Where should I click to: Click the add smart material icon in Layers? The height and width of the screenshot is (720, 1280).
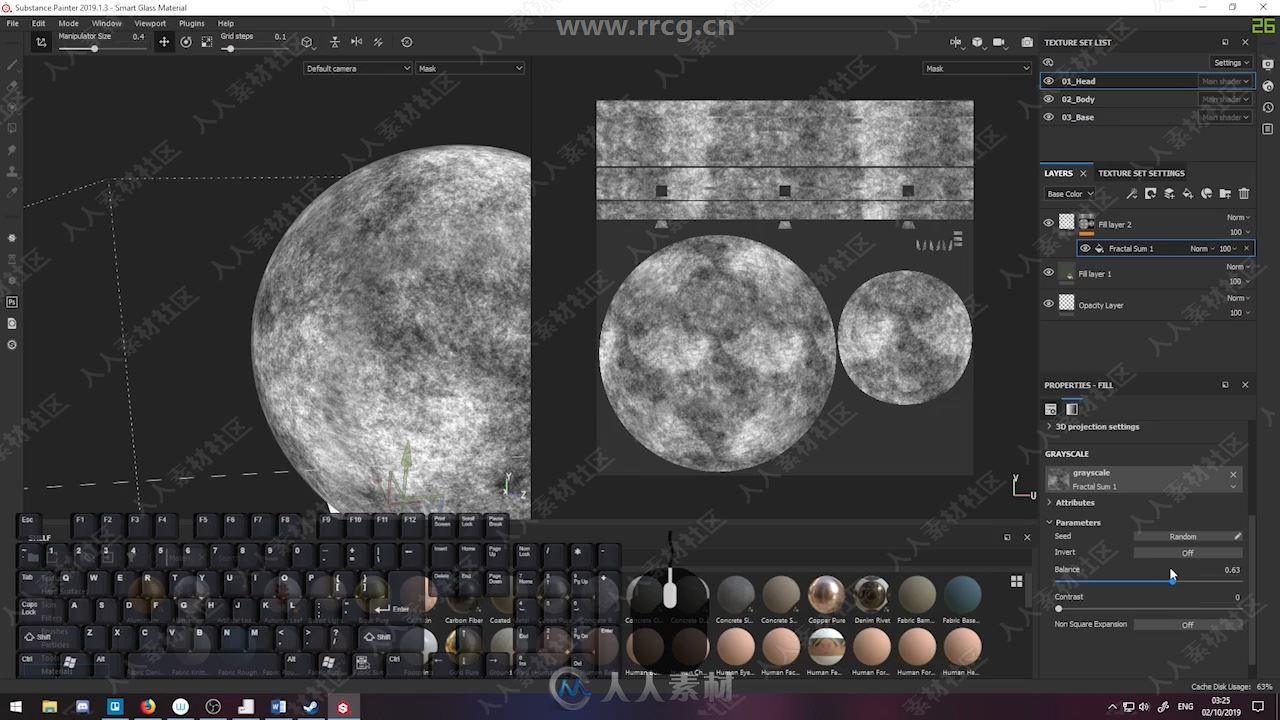(x=1207, y=194)
